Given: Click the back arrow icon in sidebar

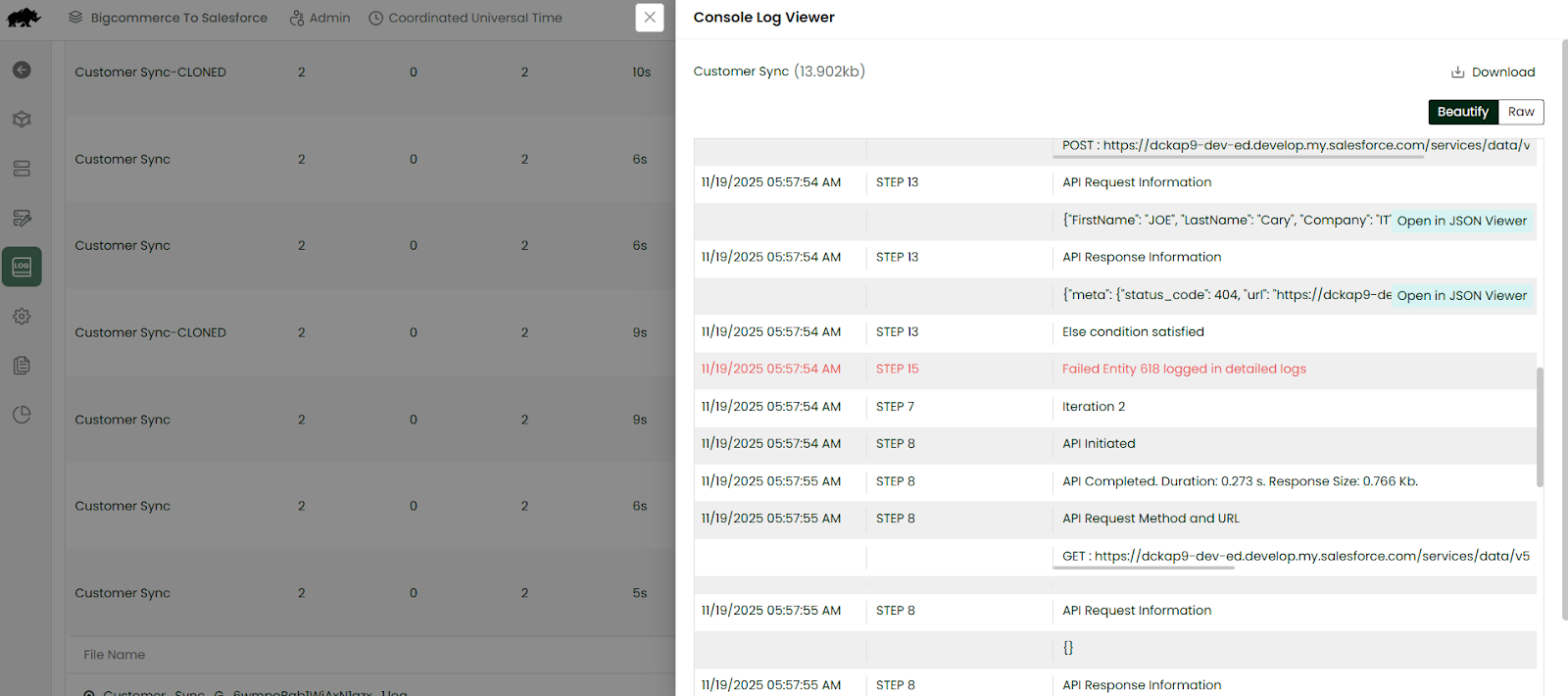Looking at the screenshot, I should coord(22,70).
